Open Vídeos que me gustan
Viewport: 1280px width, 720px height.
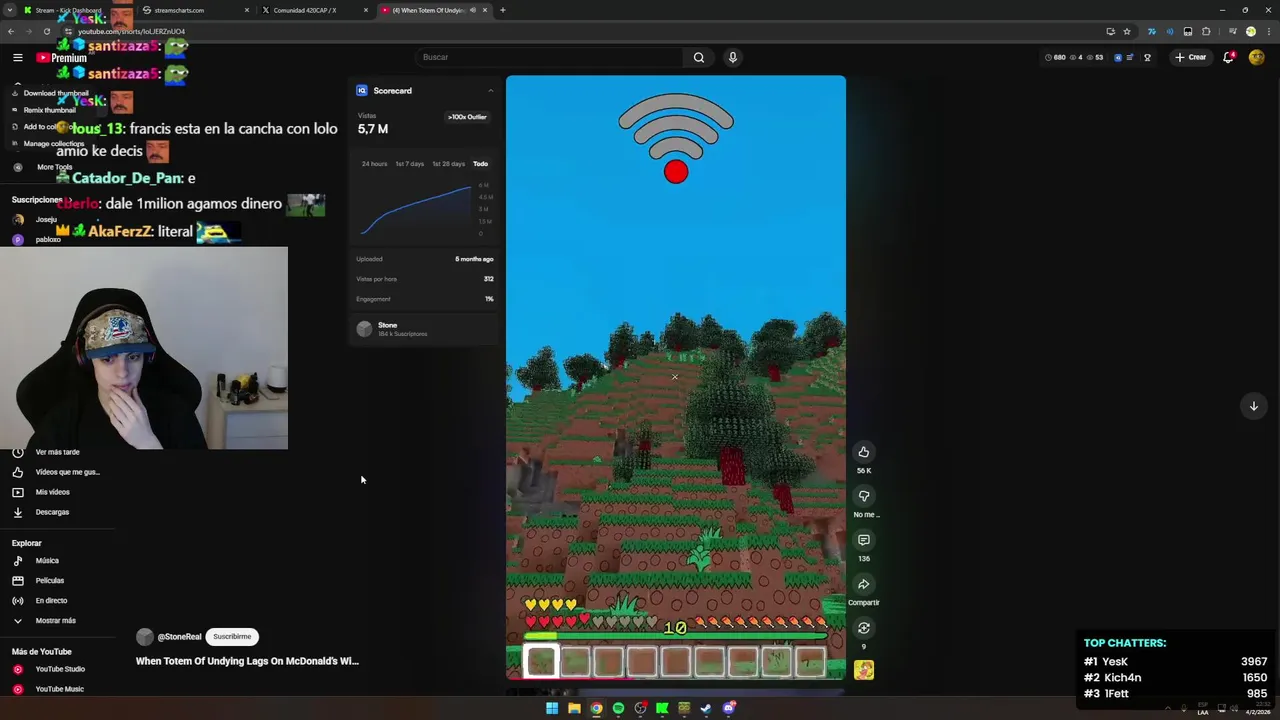click(67, 472)
